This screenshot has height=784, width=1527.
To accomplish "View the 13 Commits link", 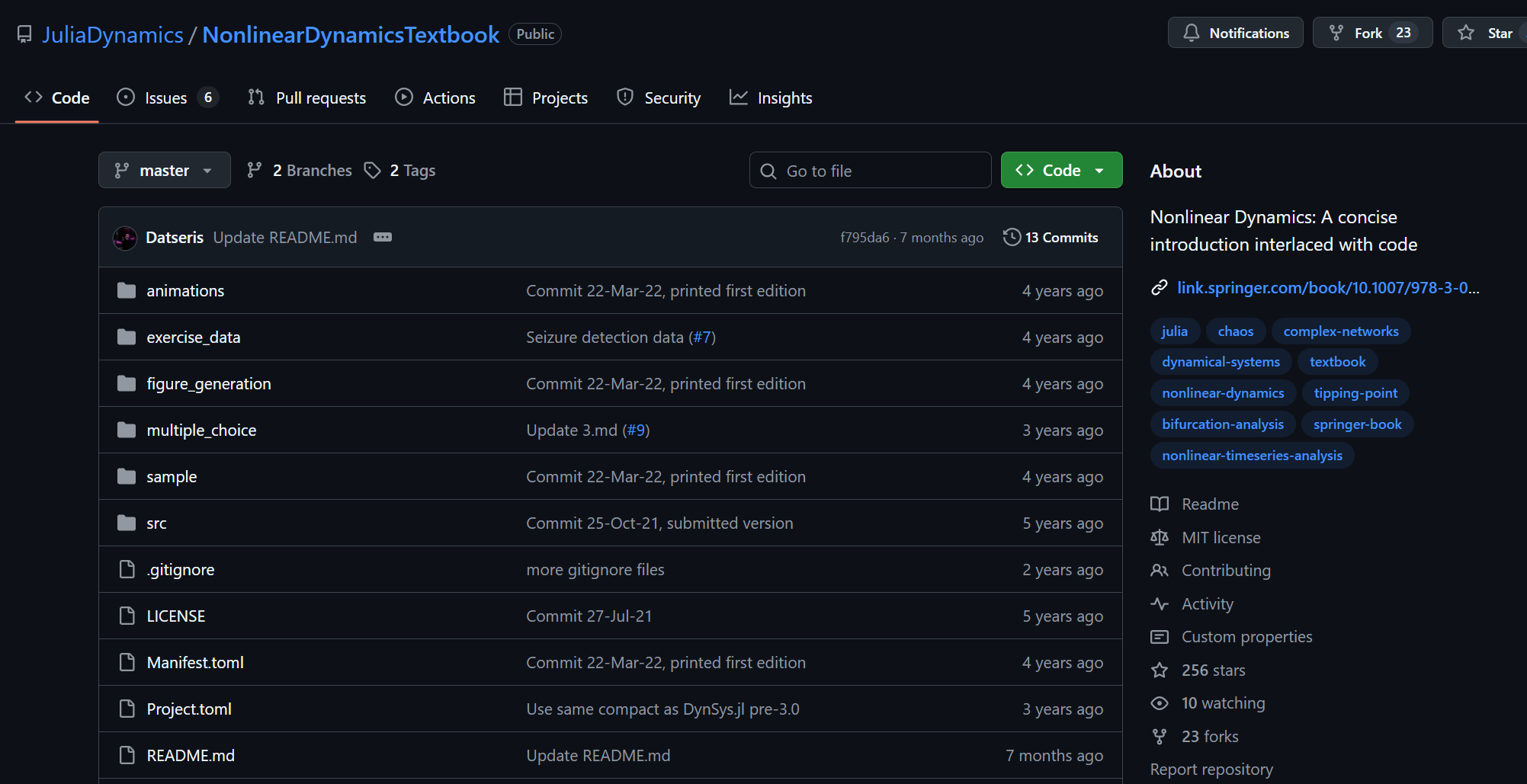I will click(x=1051, y=237).
